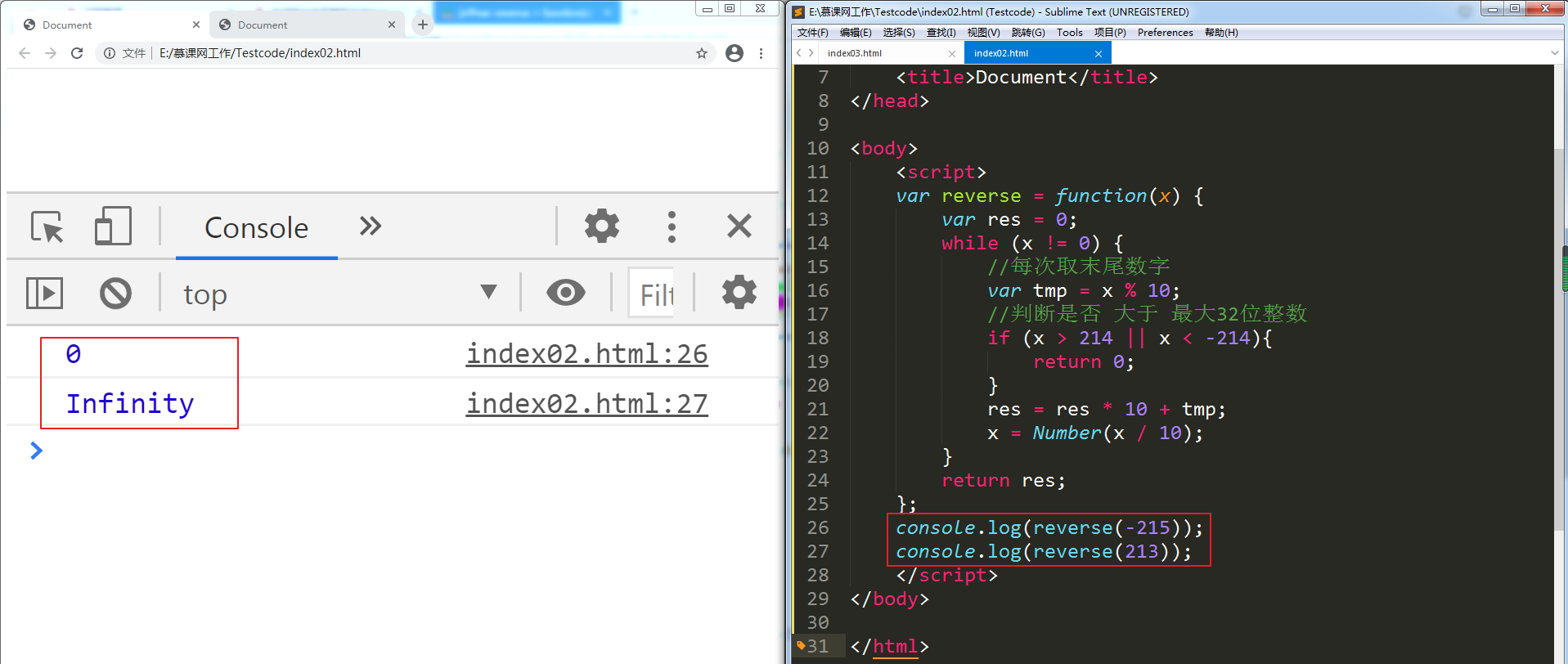The image size is (1568, 664).
Task: Switch to the Console tab
Action: coord(256,227)
